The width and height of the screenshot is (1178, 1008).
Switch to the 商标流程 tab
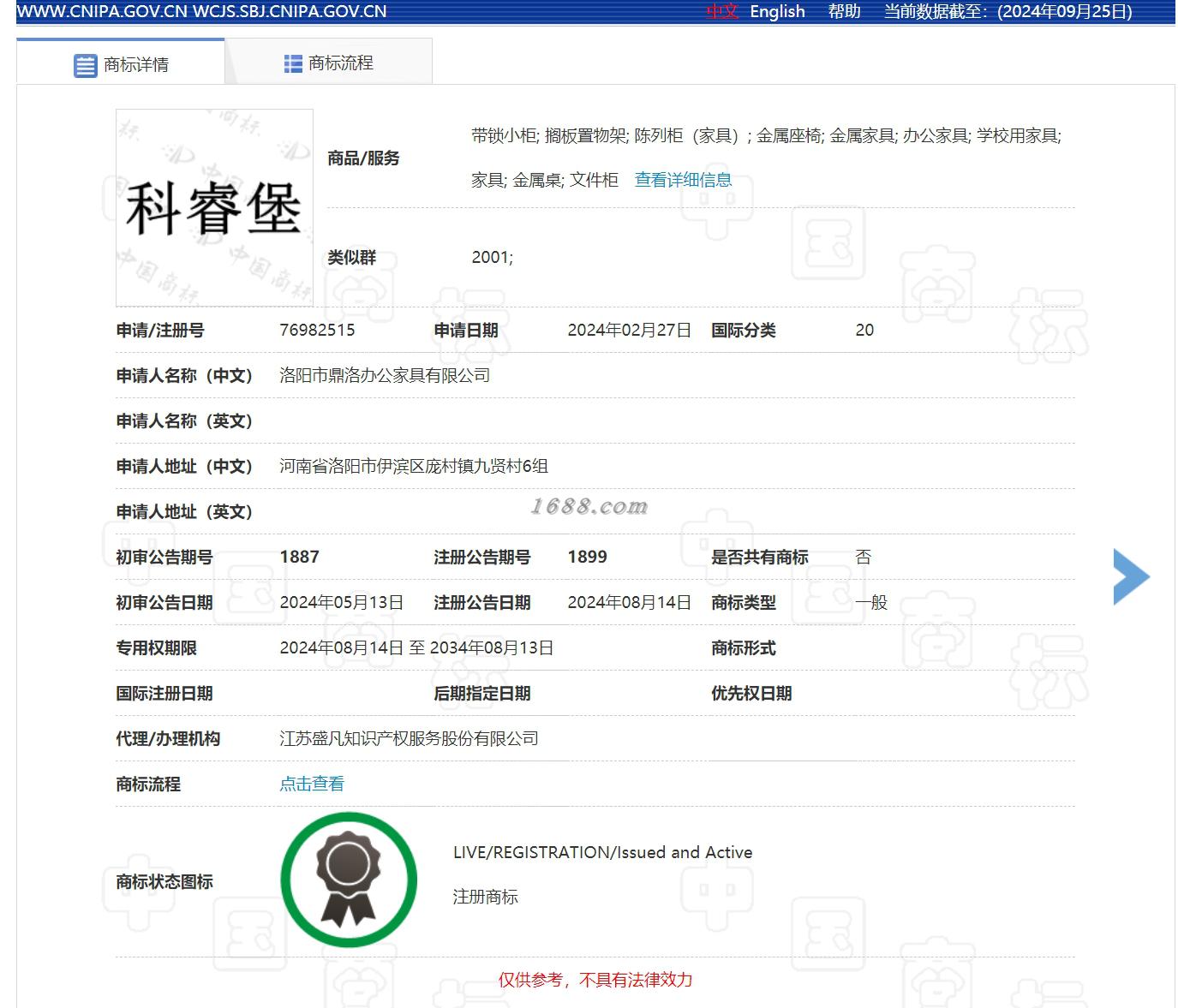pos(328,63)
